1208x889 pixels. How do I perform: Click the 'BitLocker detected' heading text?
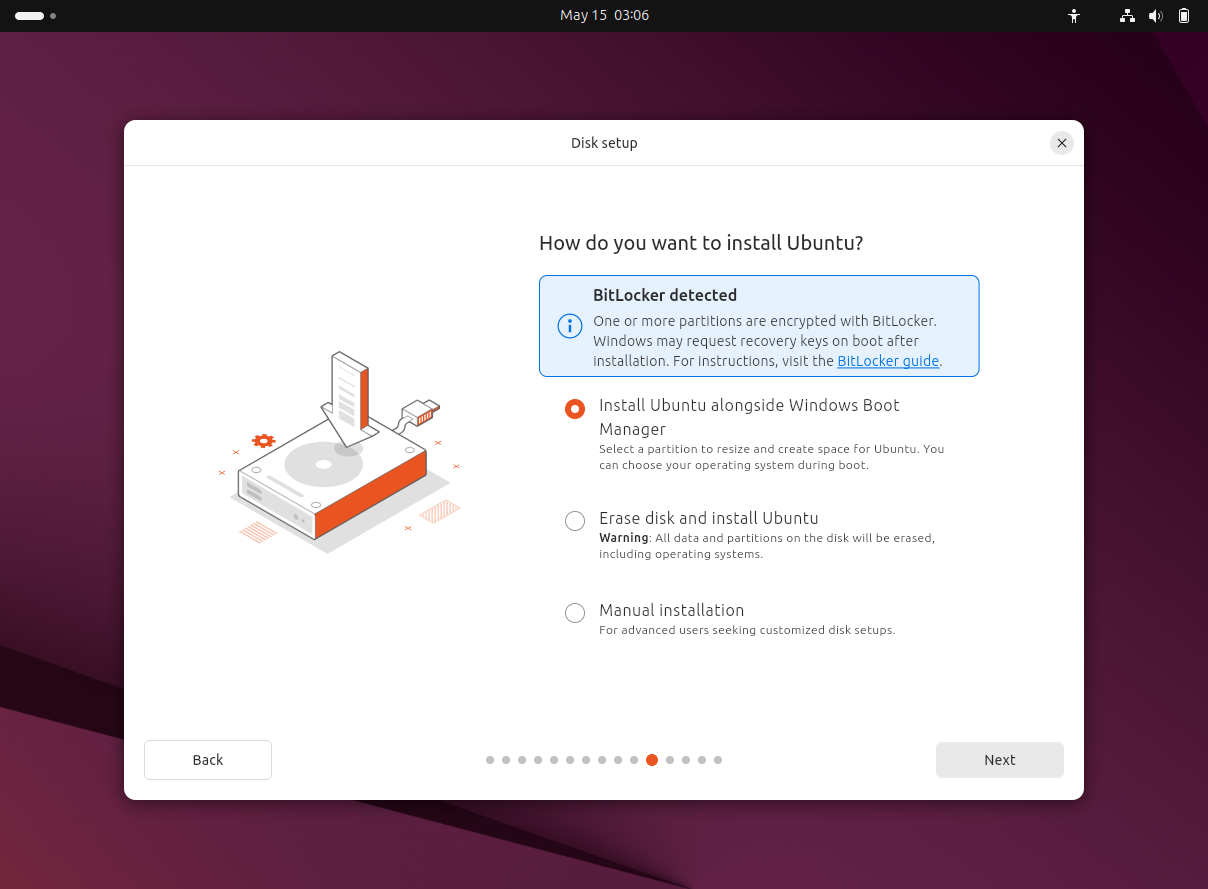tap(665, 295)
